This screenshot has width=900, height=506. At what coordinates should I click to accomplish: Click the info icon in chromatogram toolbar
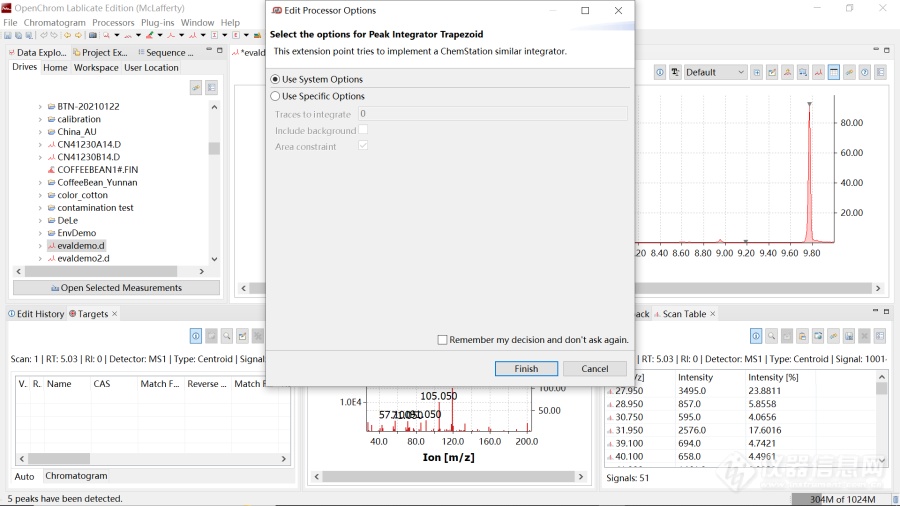[x=660, y=72]
